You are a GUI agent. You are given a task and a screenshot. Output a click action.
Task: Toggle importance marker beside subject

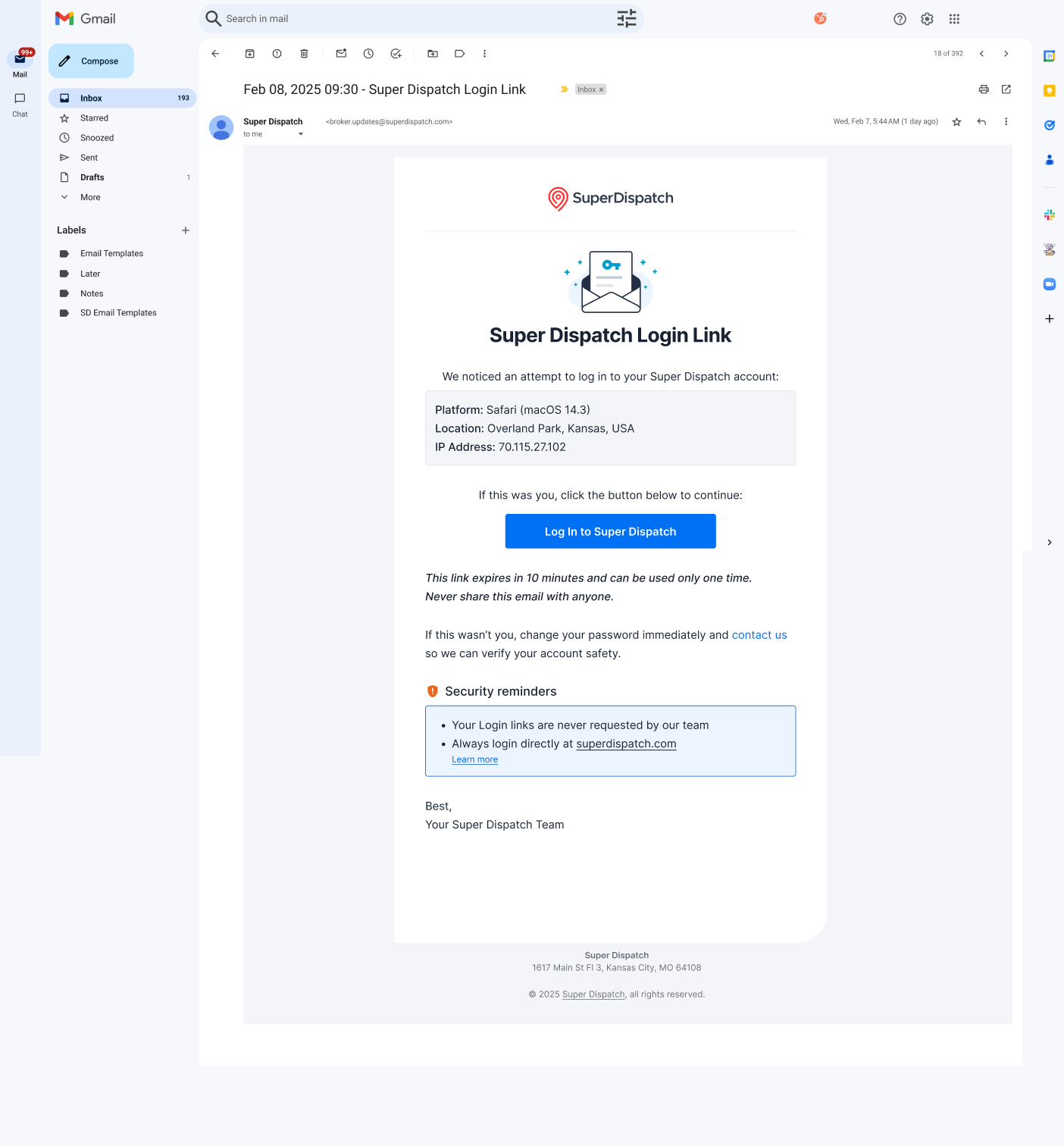(565, 89)
